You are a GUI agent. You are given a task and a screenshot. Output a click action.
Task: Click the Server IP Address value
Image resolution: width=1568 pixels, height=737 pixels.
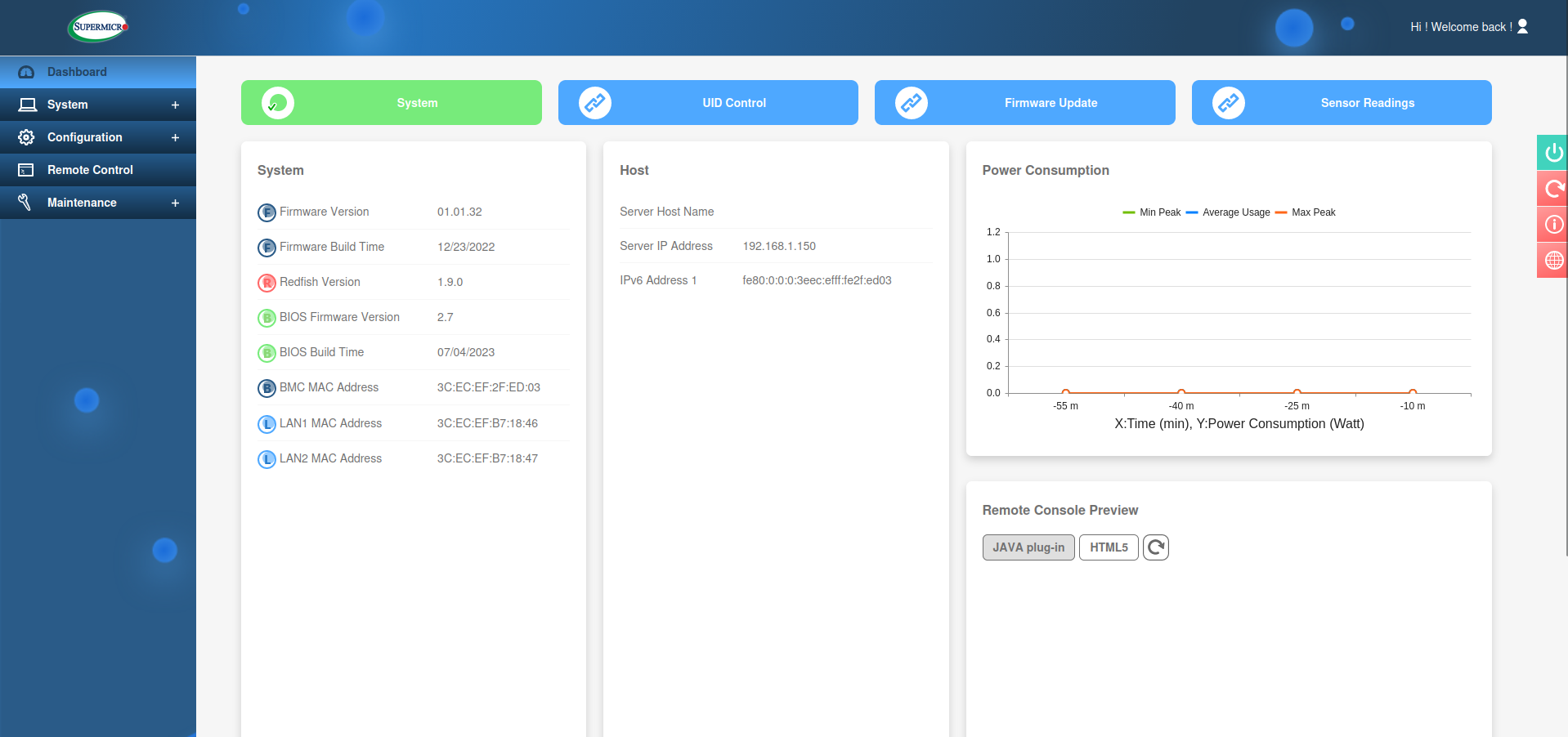click(x=779, y=246)
